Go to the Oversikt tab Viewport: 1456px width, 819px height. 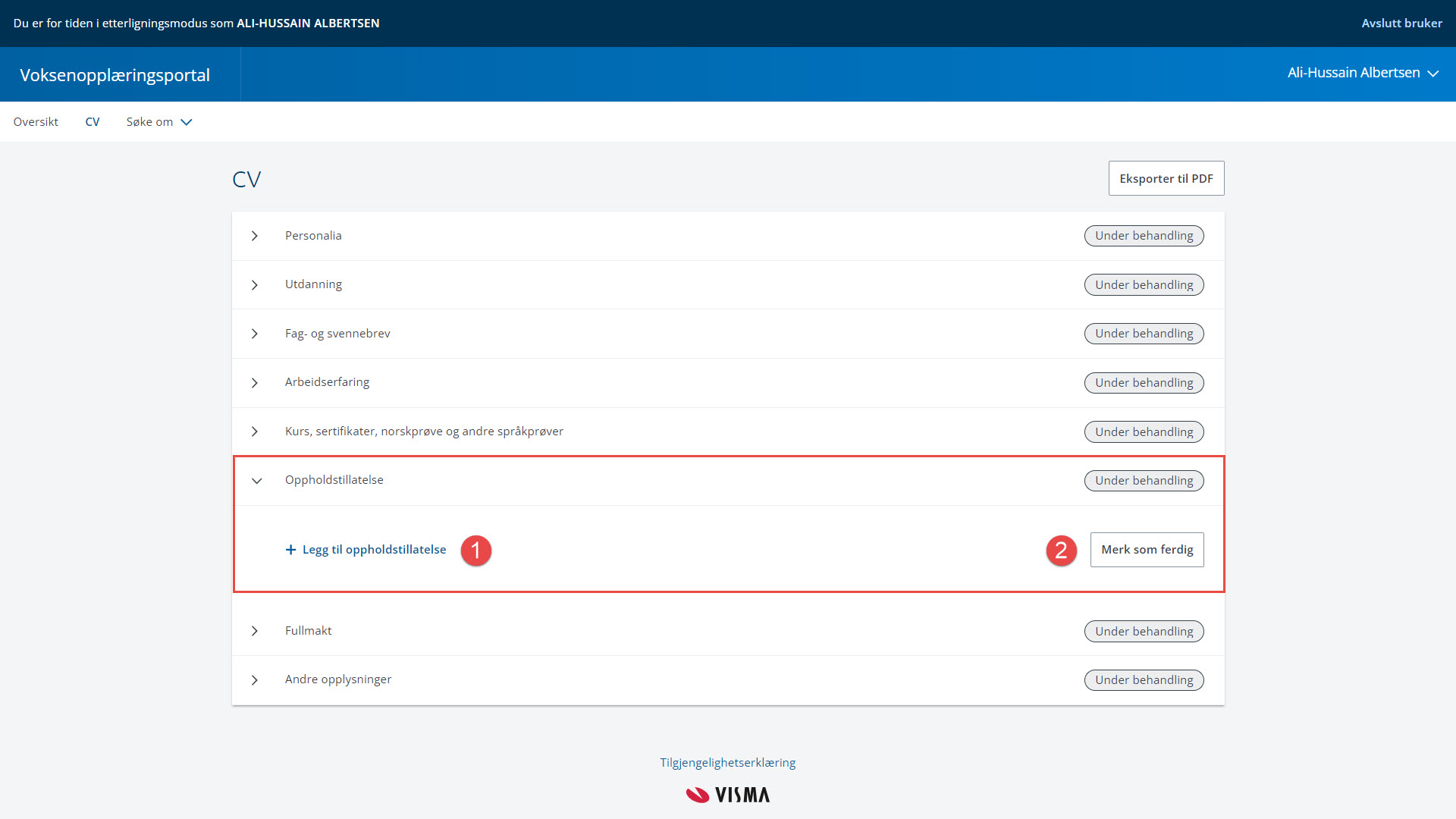click(x=36, y=122)
